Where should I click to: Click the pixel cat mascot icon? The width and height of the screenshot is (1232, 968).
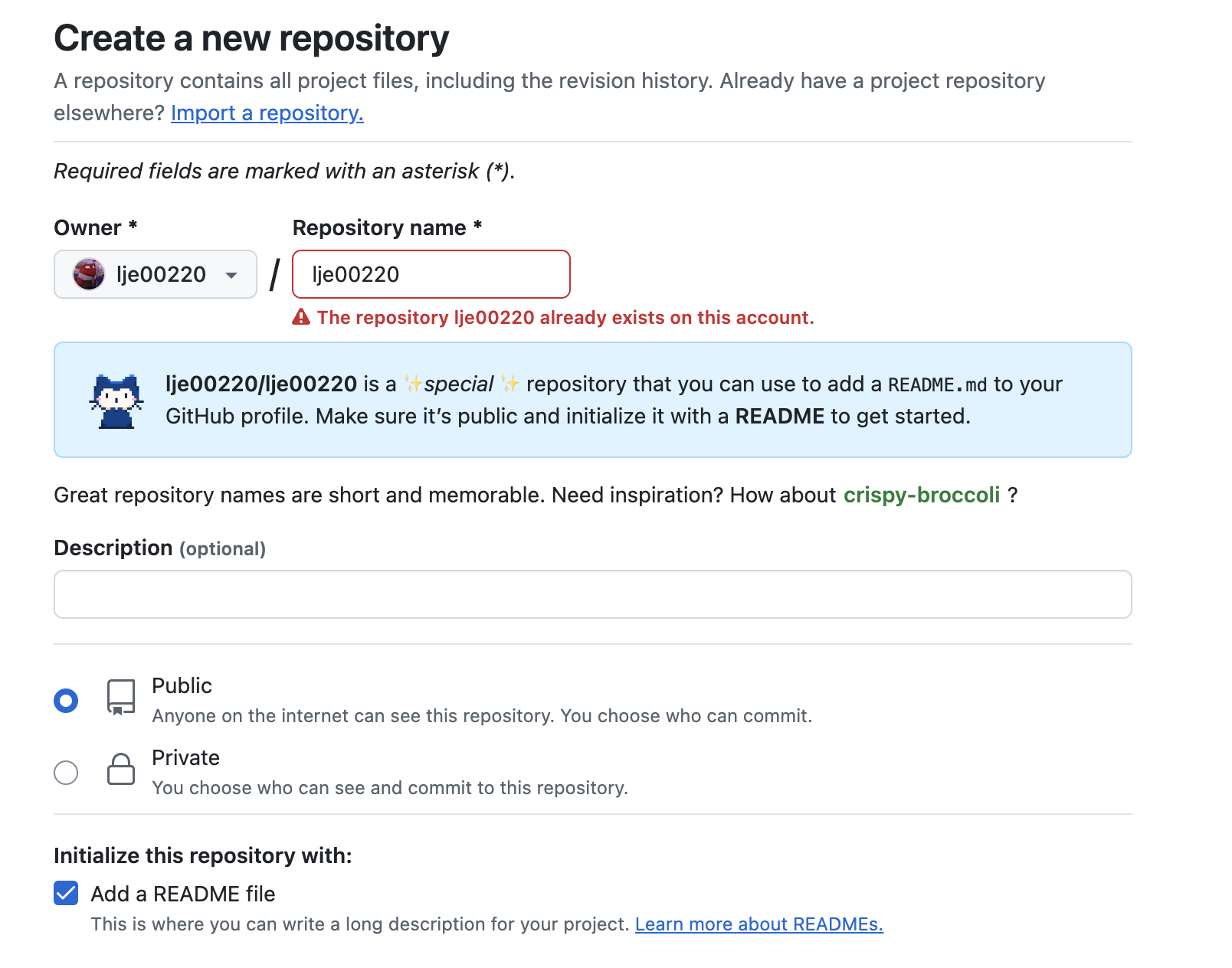[x=116, y=401]
